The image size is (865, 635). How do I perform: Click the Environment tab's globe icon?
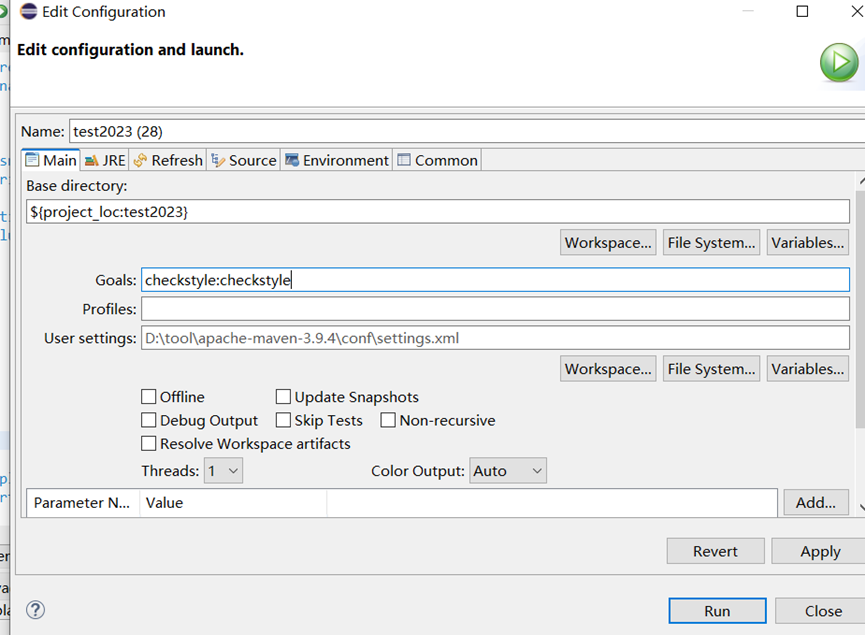294,159
